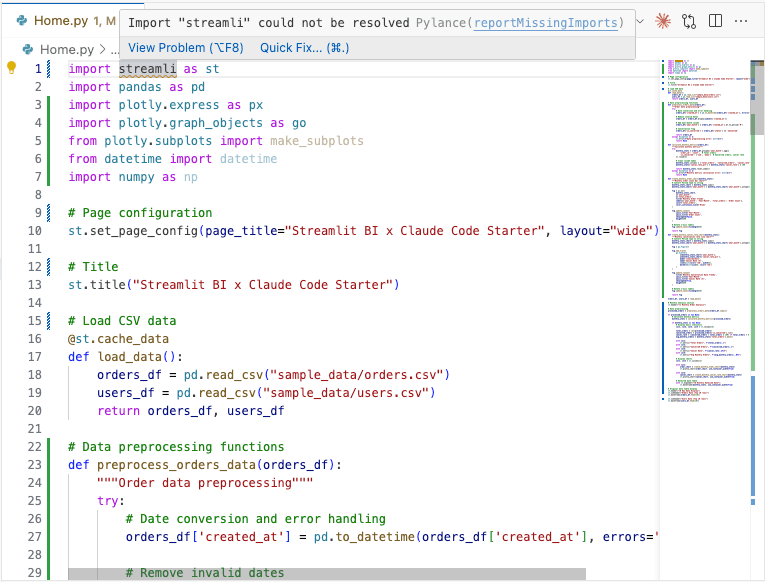Click line number 22 in the gutter

tap(36, 447)
